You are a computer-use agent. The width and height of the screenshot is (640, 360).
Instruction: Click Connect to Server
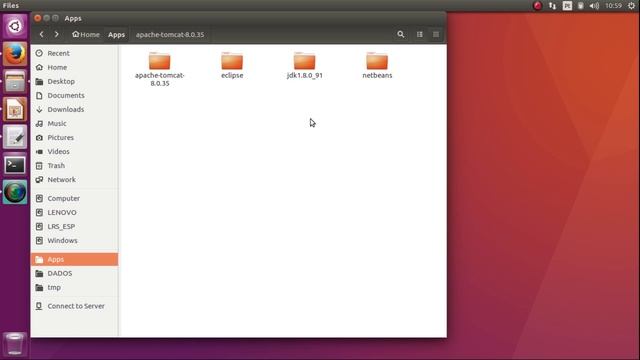pyautogui.click(x=74, y=306)
